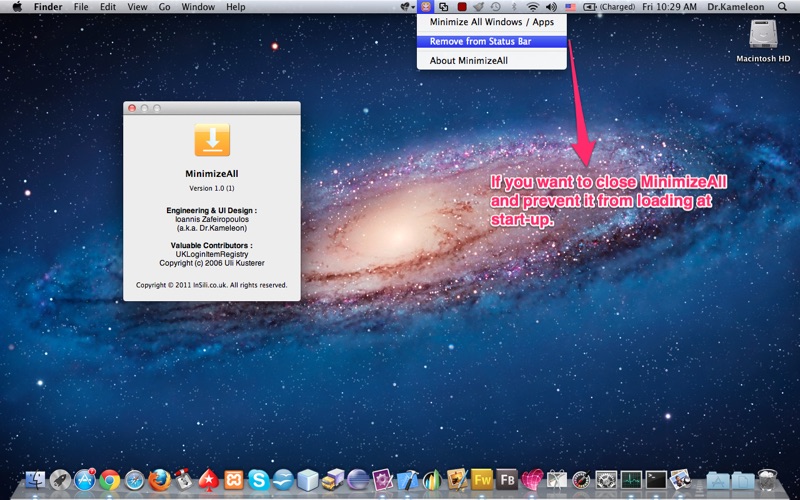Click the Fri 10:29 AM clock
The width and height of the screenshot is (800, 500).
click(x=669, y=7)
